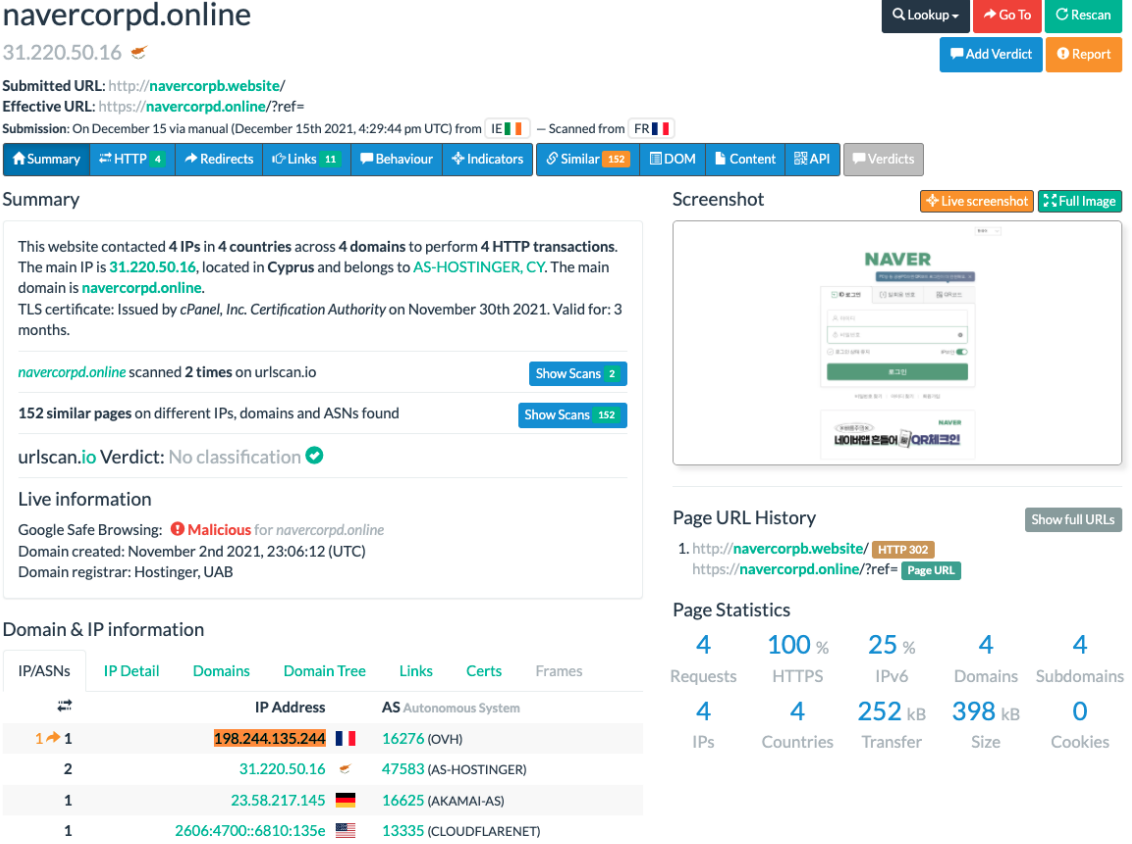Click the green verdict checkmark icon
The width and height of the screenshot is (1132, 844).
(x=314, y=456)
